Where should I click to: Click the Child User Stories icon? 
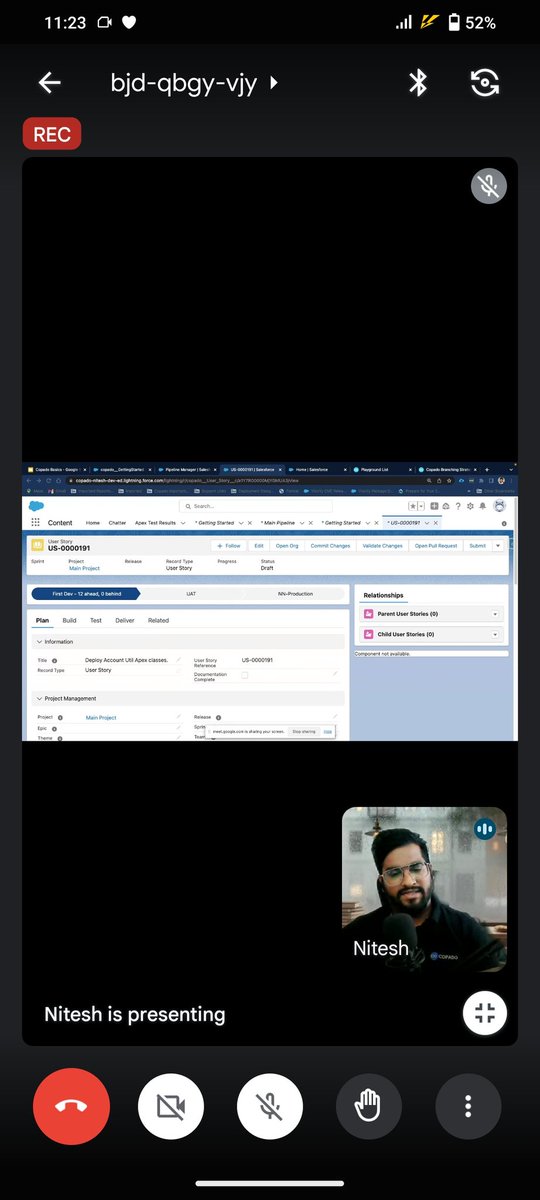368,634
